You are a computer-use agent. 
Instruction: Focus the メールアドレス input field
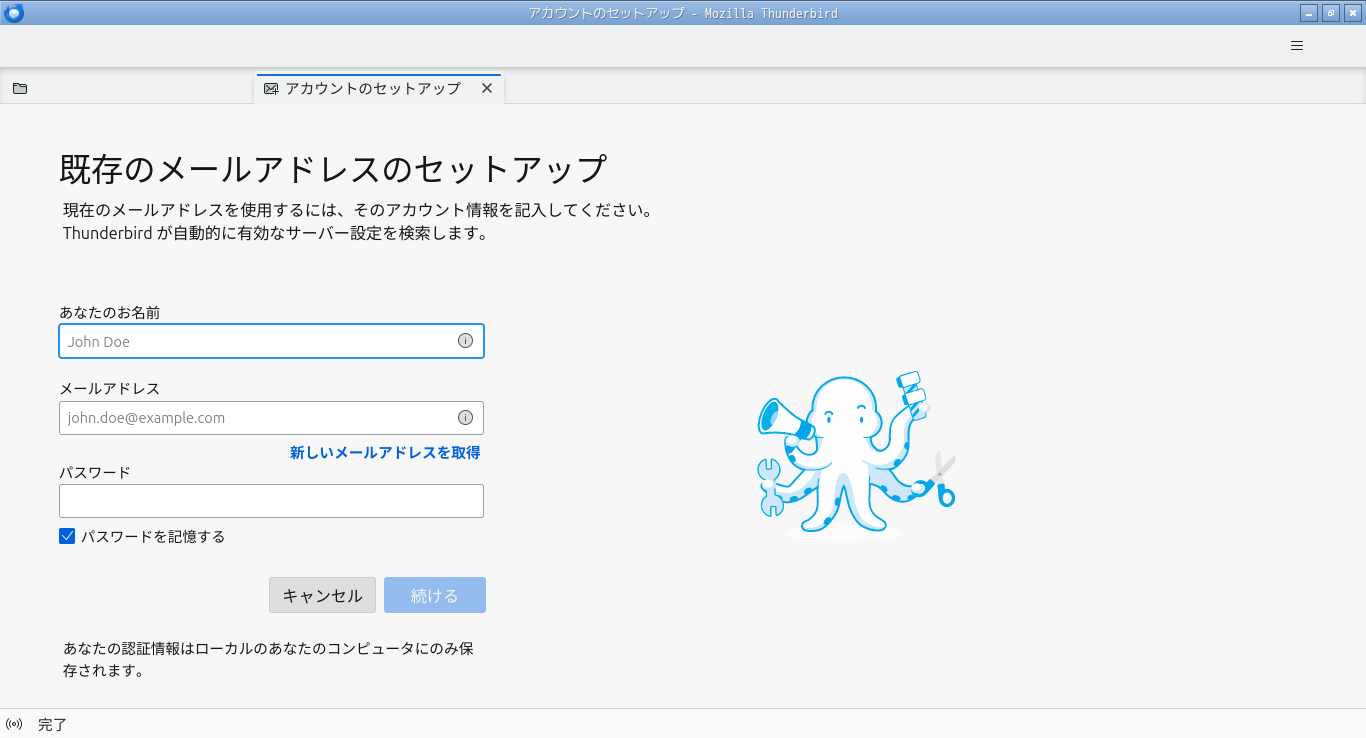click(271, 418)
